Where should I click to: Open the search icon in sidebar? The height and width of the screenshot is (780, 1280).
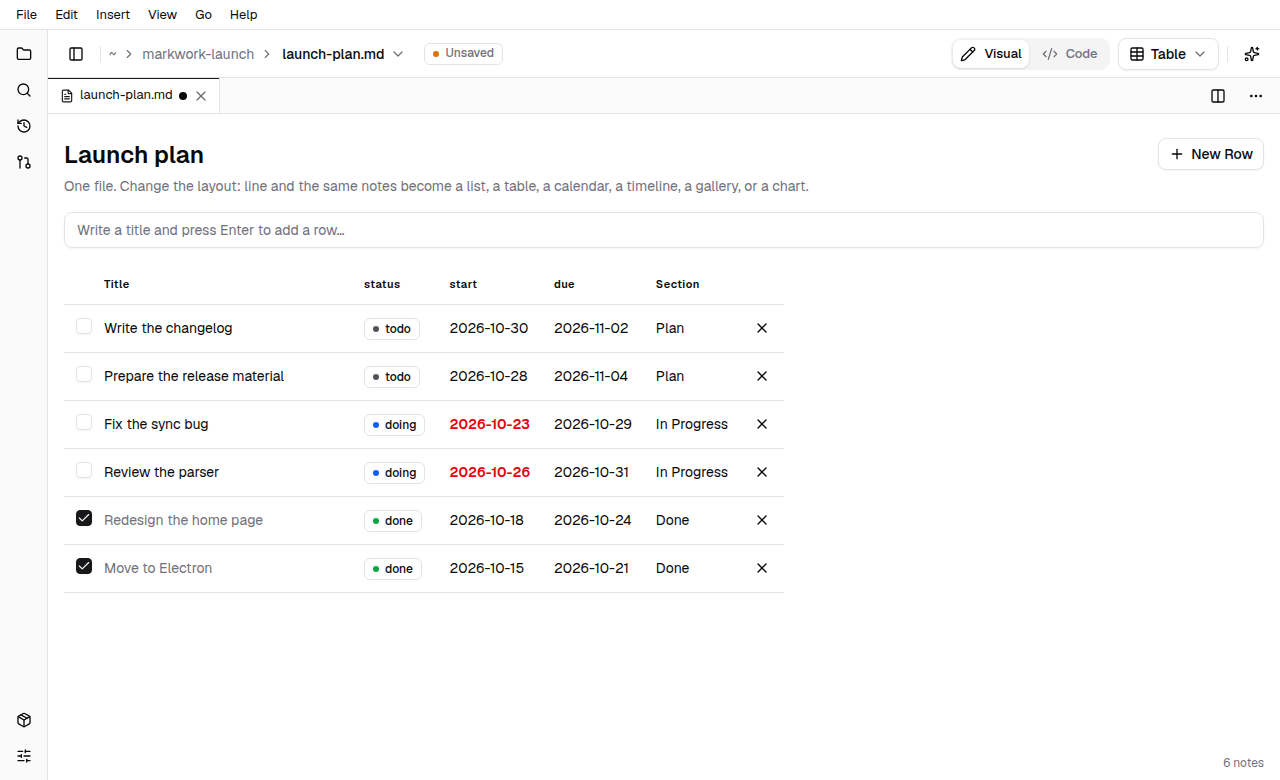[24, 90]
